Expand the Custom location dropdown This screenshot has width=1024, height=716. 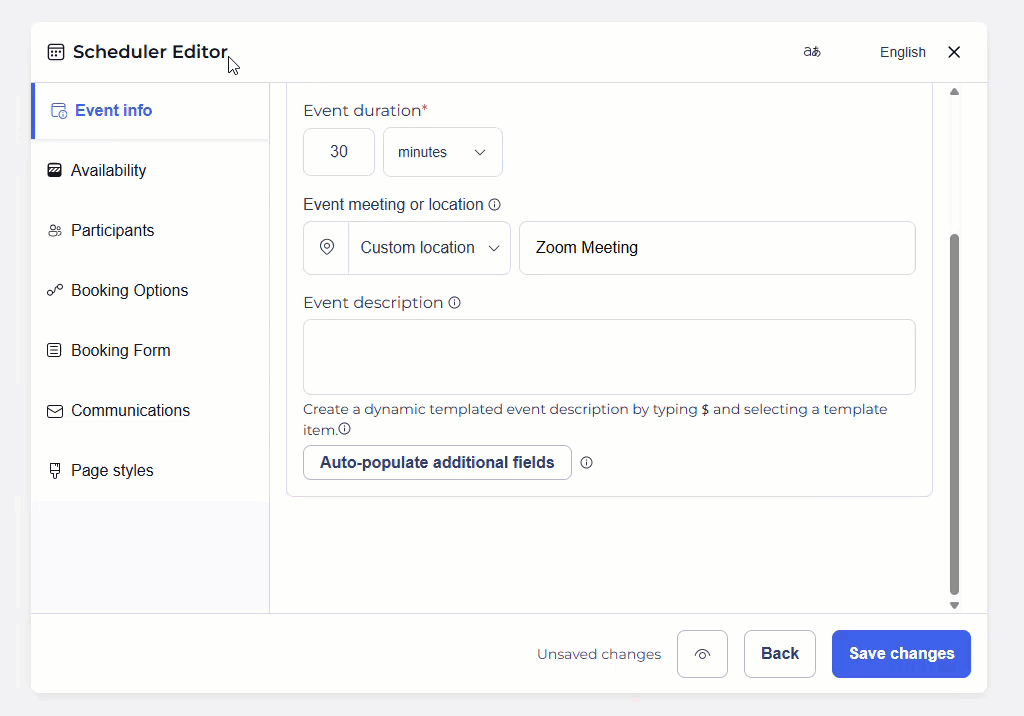tap(429, 248)
